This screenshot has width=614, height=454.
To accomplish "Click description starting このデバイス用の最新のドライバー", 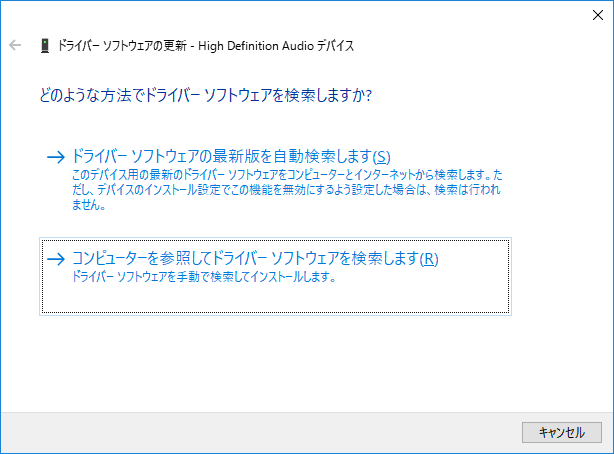I will click(x=287, y=190).
